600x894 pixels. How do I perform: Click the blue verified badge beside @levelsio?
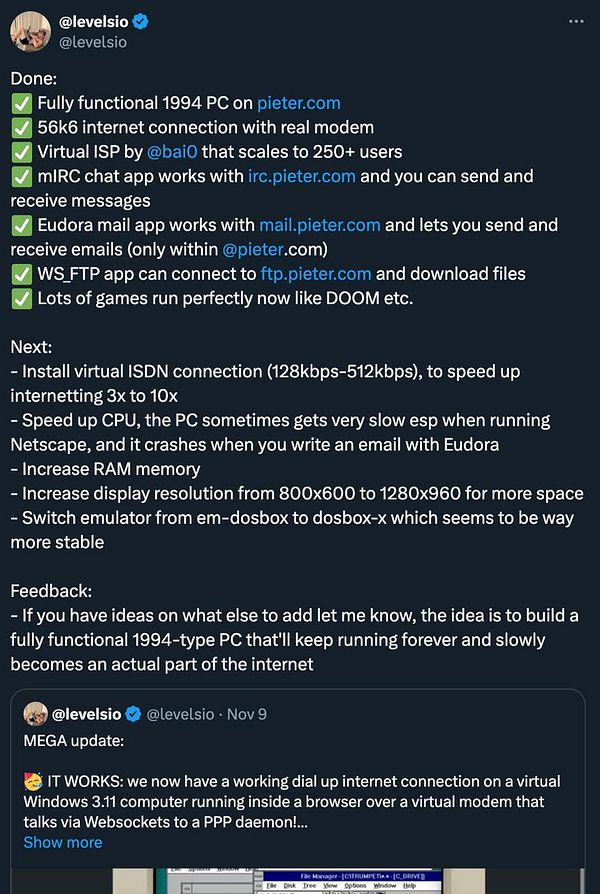point(141,22)
